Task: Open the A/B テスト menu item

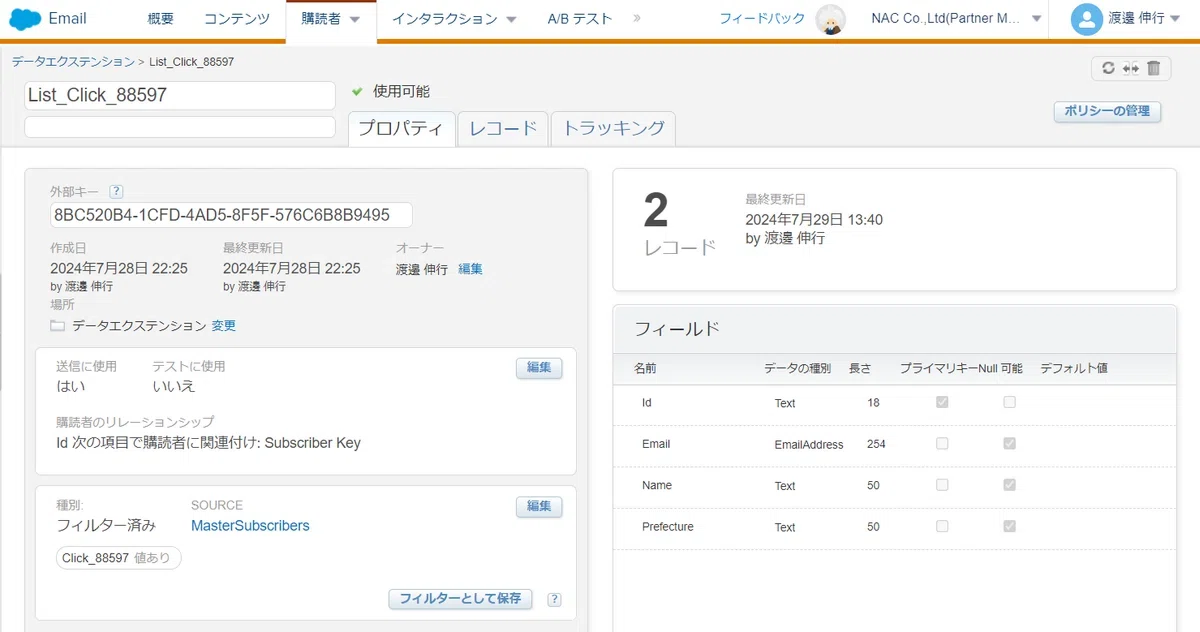Action: tap(580, 19)
